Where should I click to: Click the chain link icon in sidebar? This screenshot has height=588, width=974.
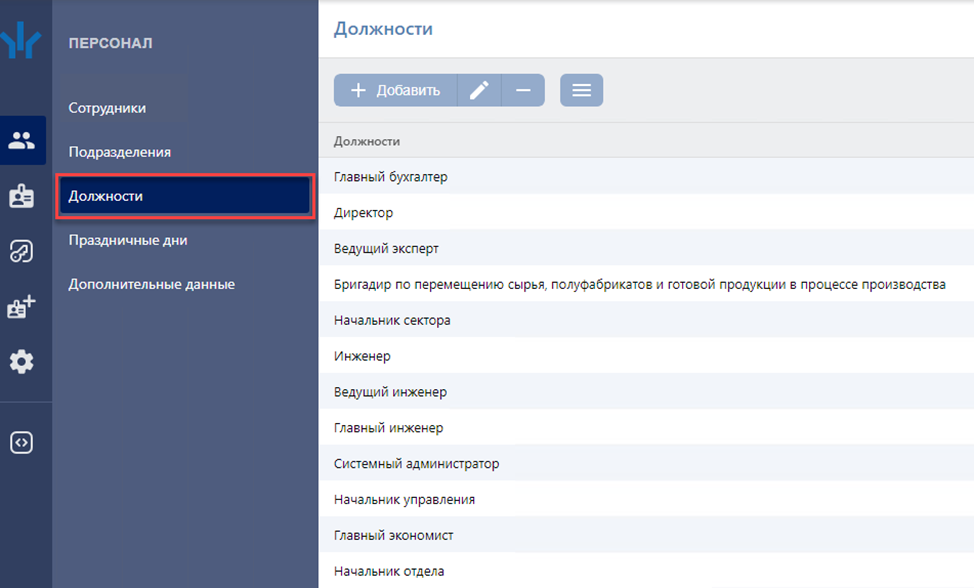[x=22, y=251]
